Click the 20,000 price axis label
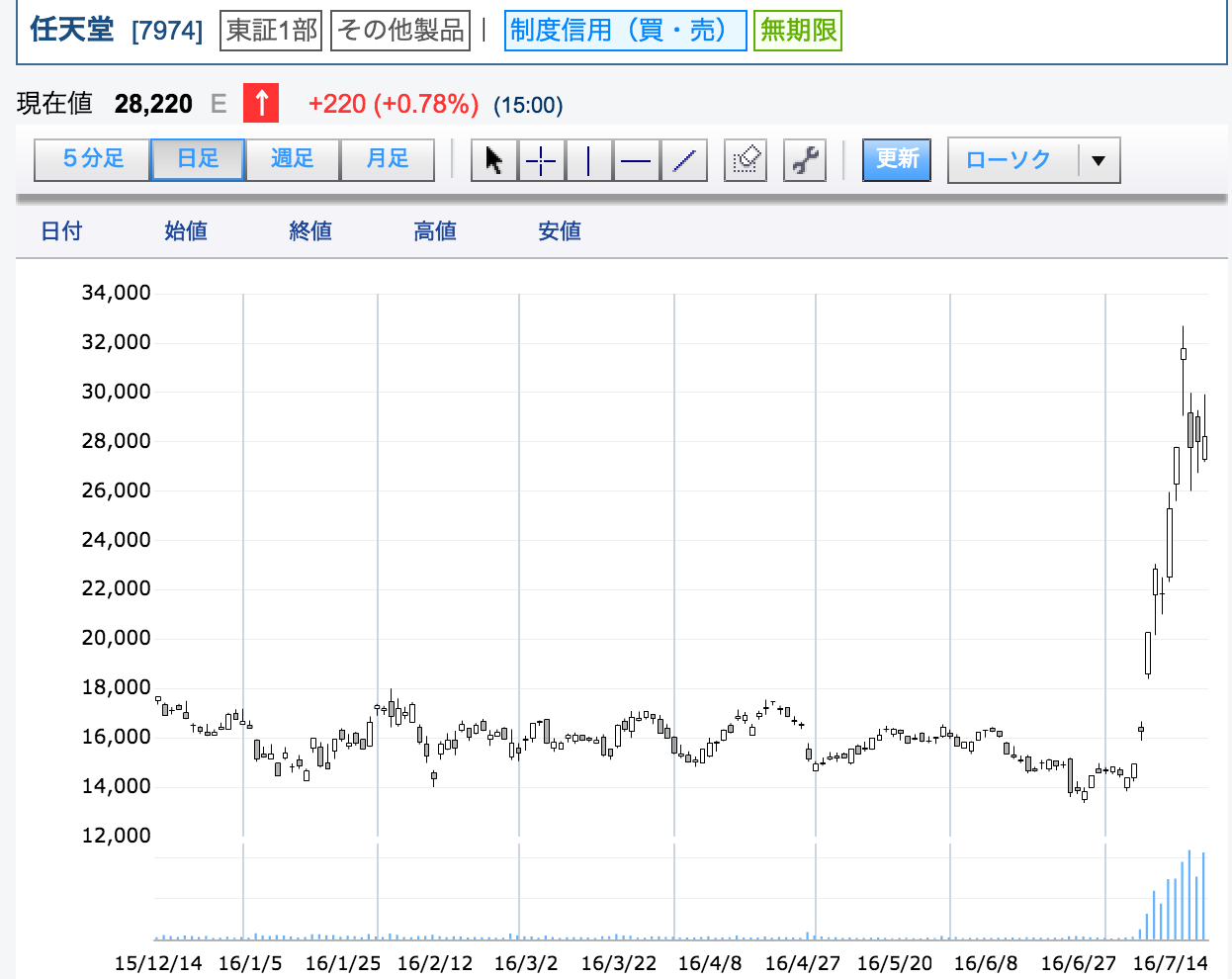This screenshot has width=1232, height=979. pos(116,638)
